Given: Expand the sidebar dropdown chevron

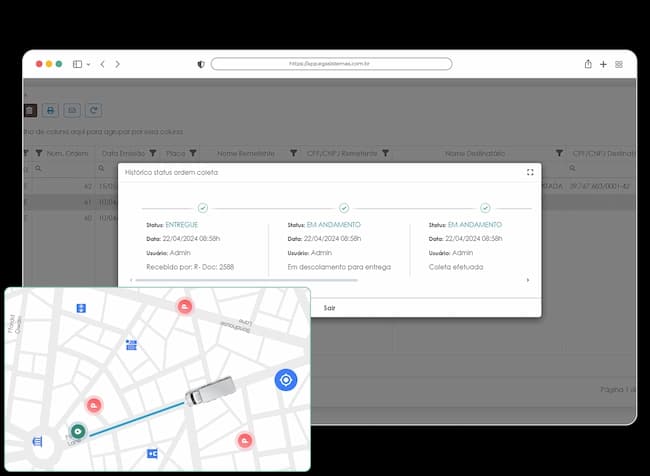Looking at the screenshot, I should [x=88, y=64].
